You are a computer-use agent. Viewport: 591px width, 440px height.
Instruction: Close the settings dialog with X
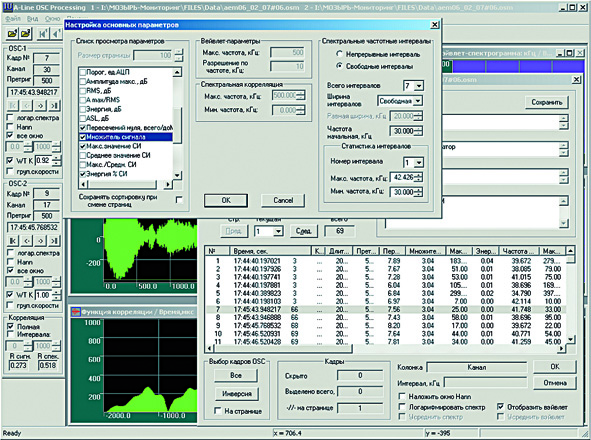click(435, 25)
